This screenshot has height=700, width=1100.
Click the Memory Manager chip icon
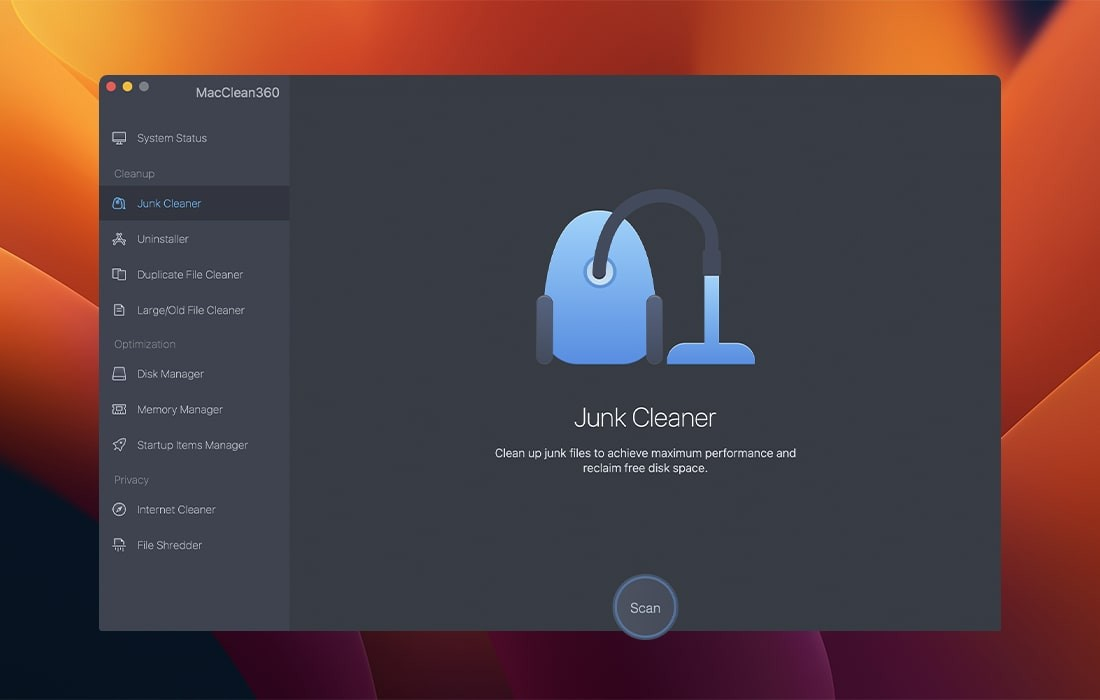click(119, 409)
